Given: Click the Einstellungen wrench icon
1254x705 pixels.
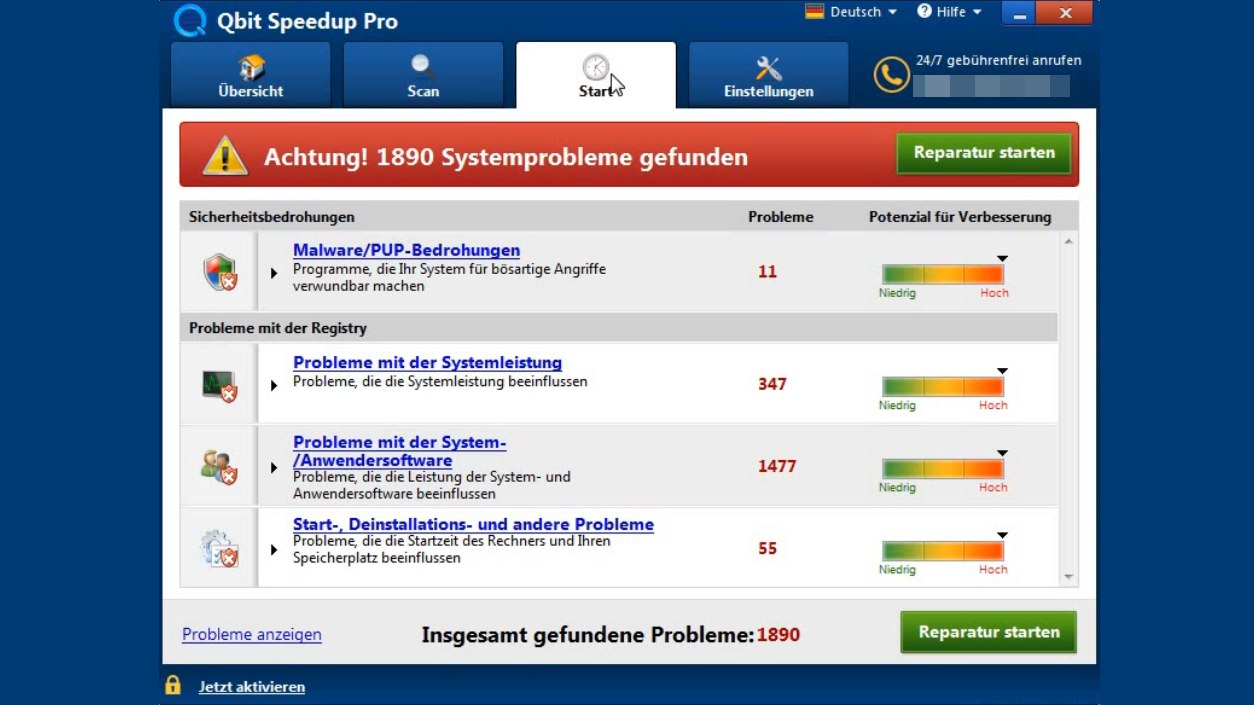Looking at the screenshot, I should coord(769,68).
